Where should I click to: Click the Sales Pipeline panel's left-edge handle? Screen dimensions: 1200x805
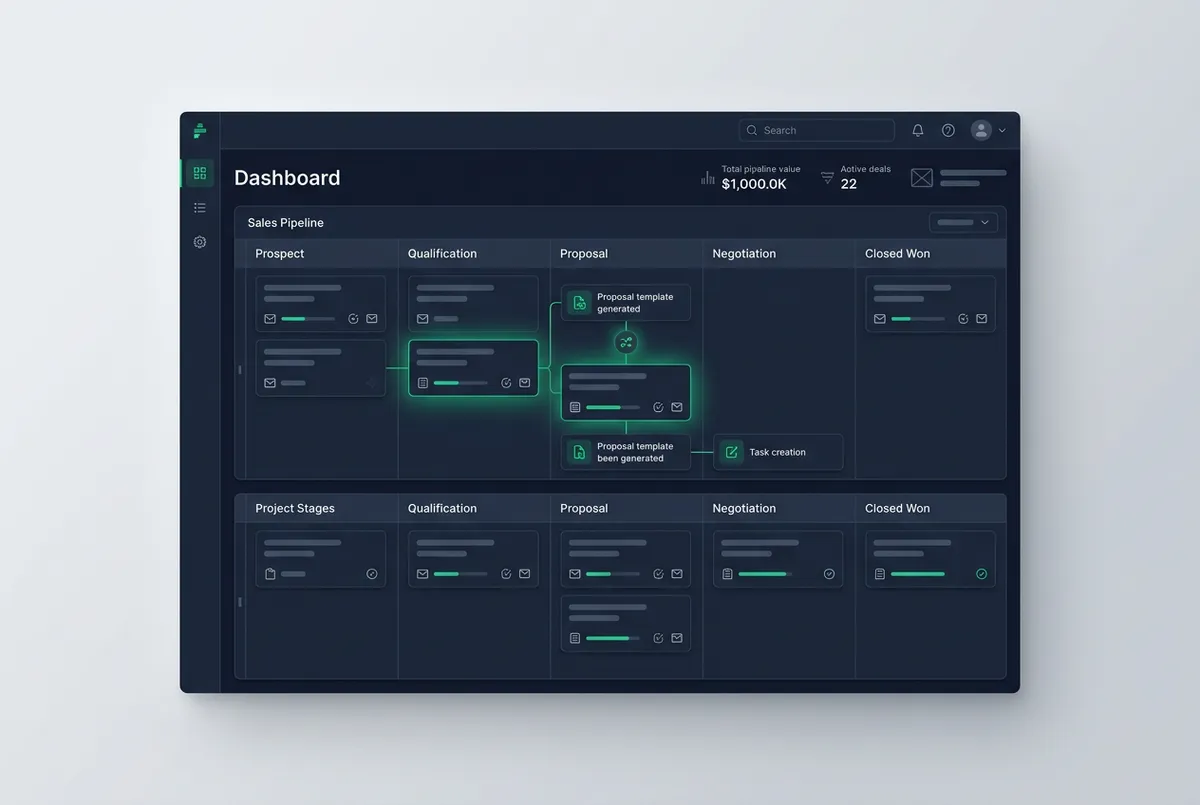[x=240, y=370]
